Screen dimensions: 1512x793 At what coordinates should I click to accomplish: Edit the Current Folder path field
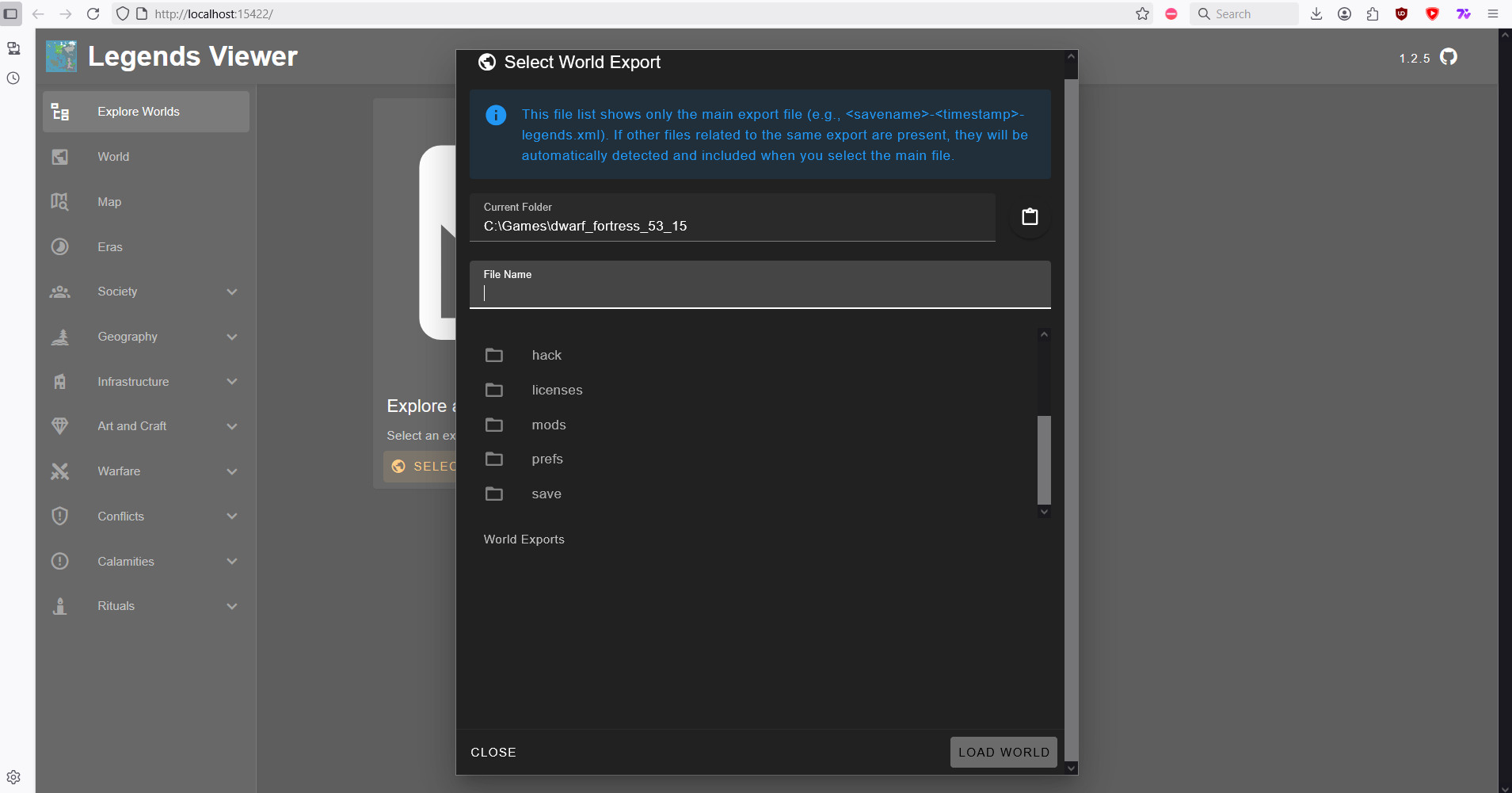(x=733, y=218)
